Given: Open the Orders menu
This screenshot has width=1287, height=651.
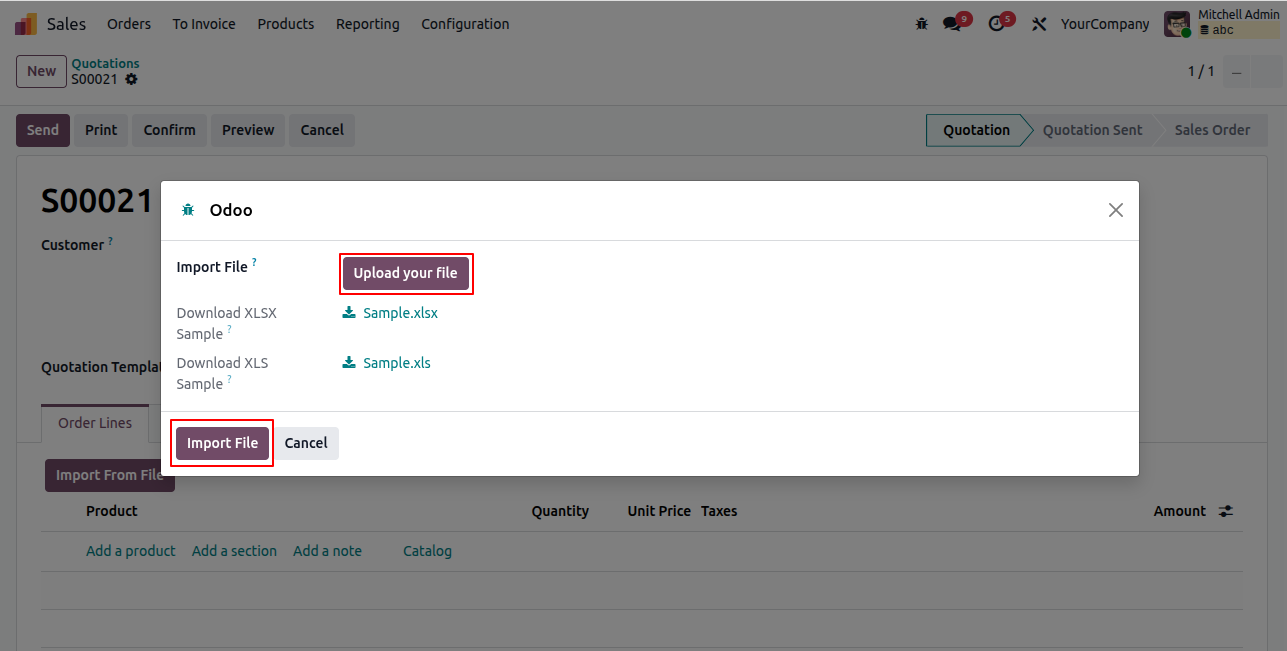Looking at the screenshot, I should 129,24.
